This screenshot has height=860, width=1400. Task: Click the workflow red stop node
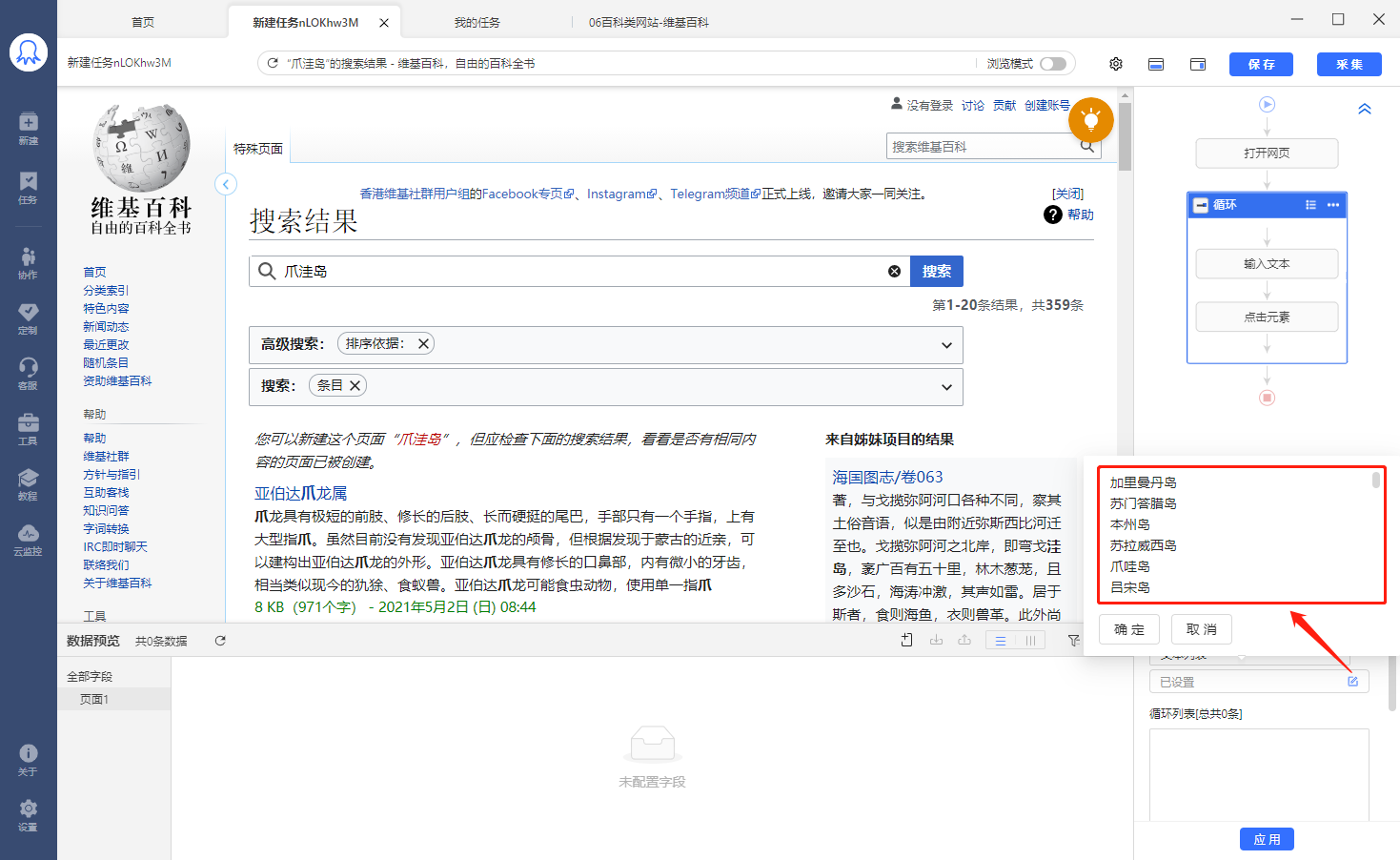[x=1267, y=398]
